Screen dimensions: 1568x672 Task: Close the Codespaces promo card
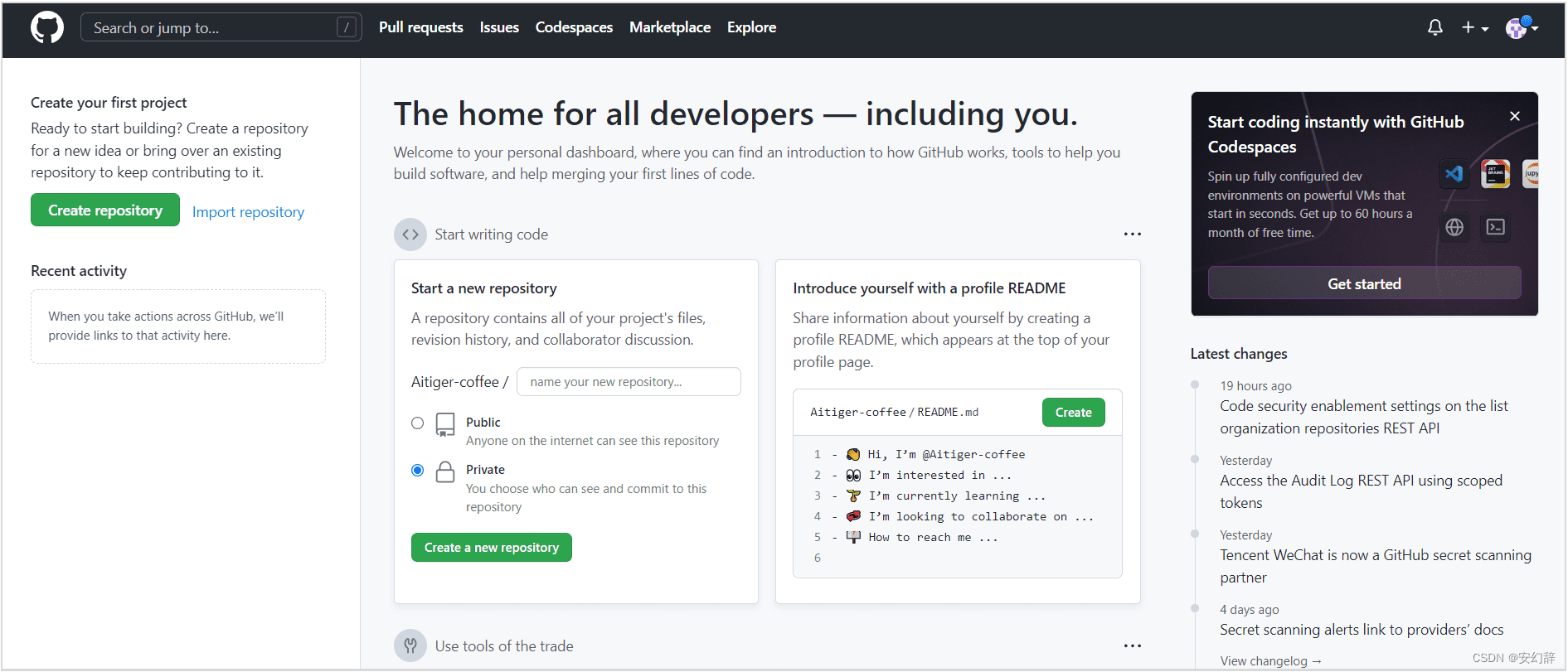[x=1514, y=116]
